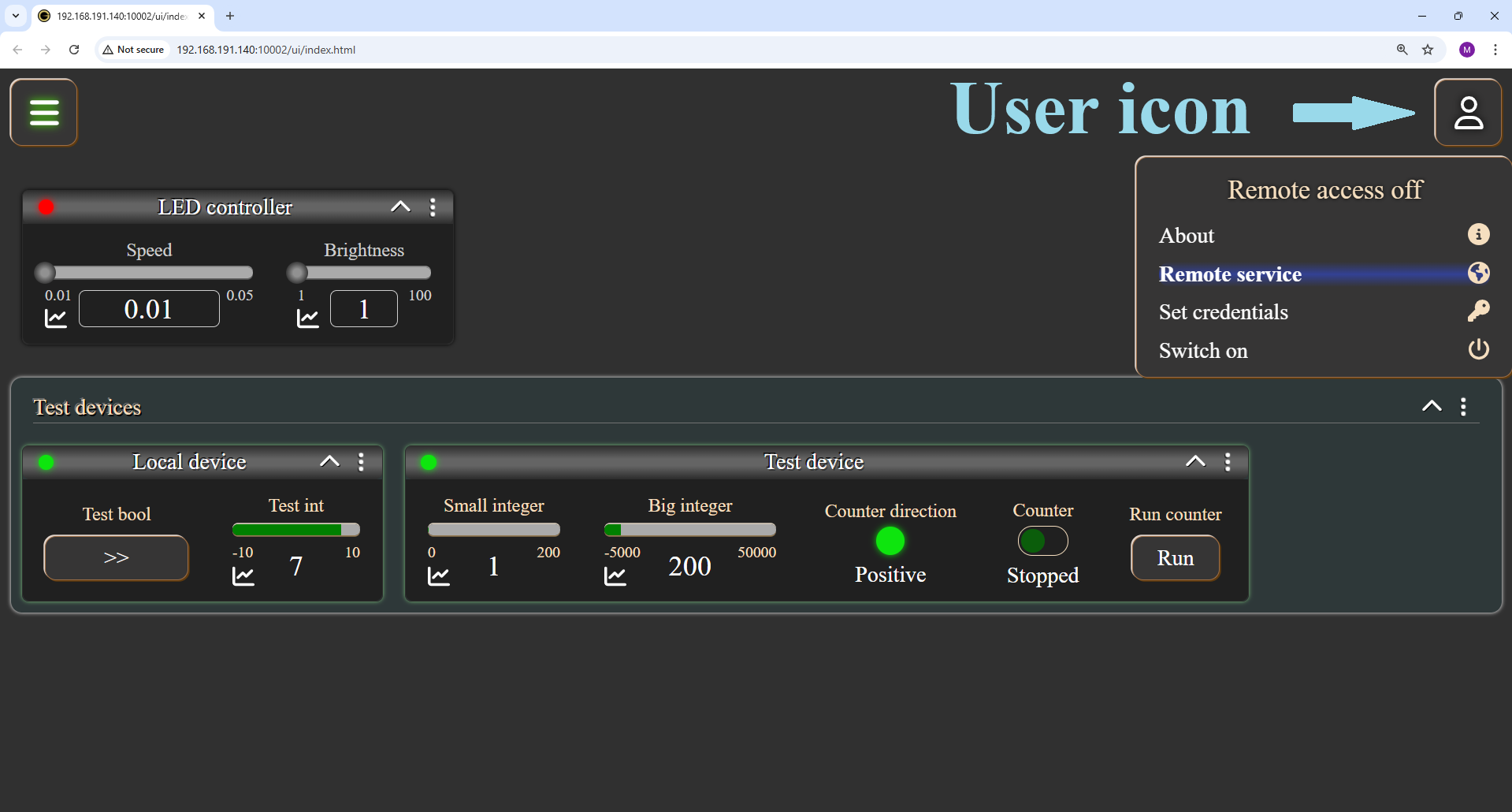This screenshot has height=812, width=1512.
Task: Open the Small integer chart icon
Action: (x=439, y=576)
